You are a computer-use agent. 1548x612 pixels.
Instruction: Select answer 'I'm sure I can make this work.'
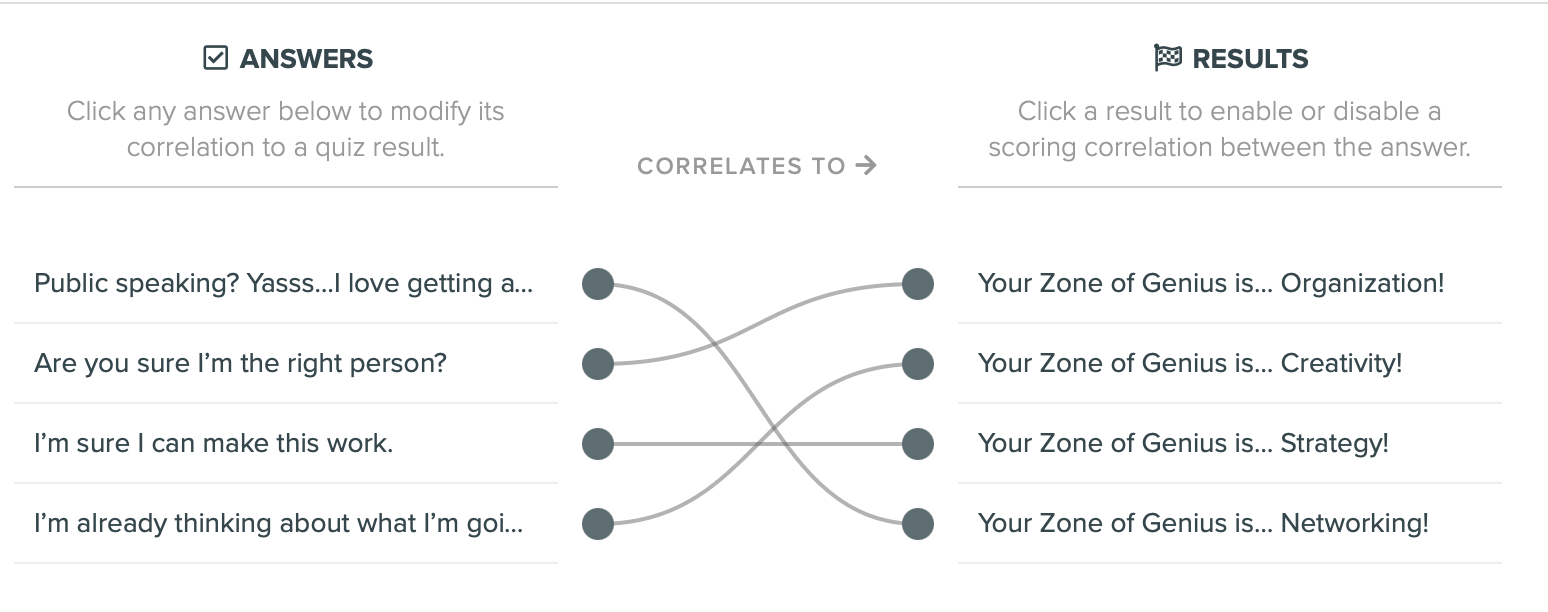214,443
